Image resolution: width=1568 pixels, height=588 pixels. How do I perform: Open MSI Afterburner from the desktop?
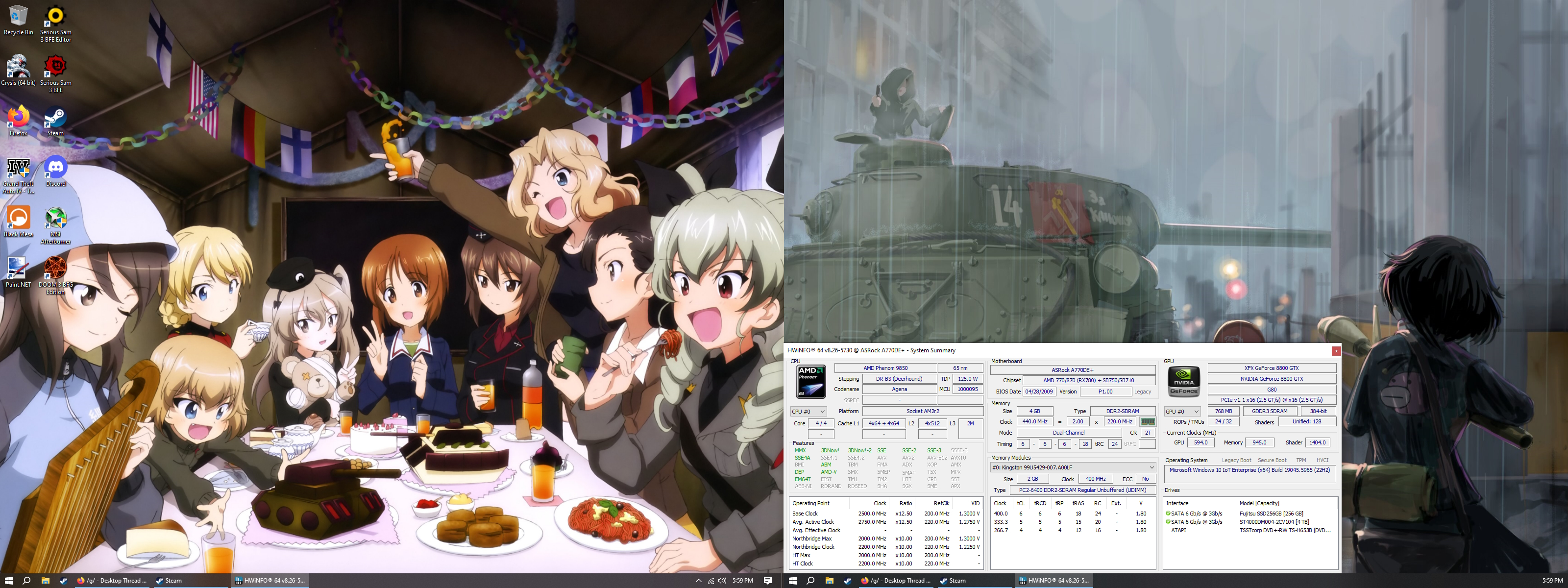pos(55,226)
